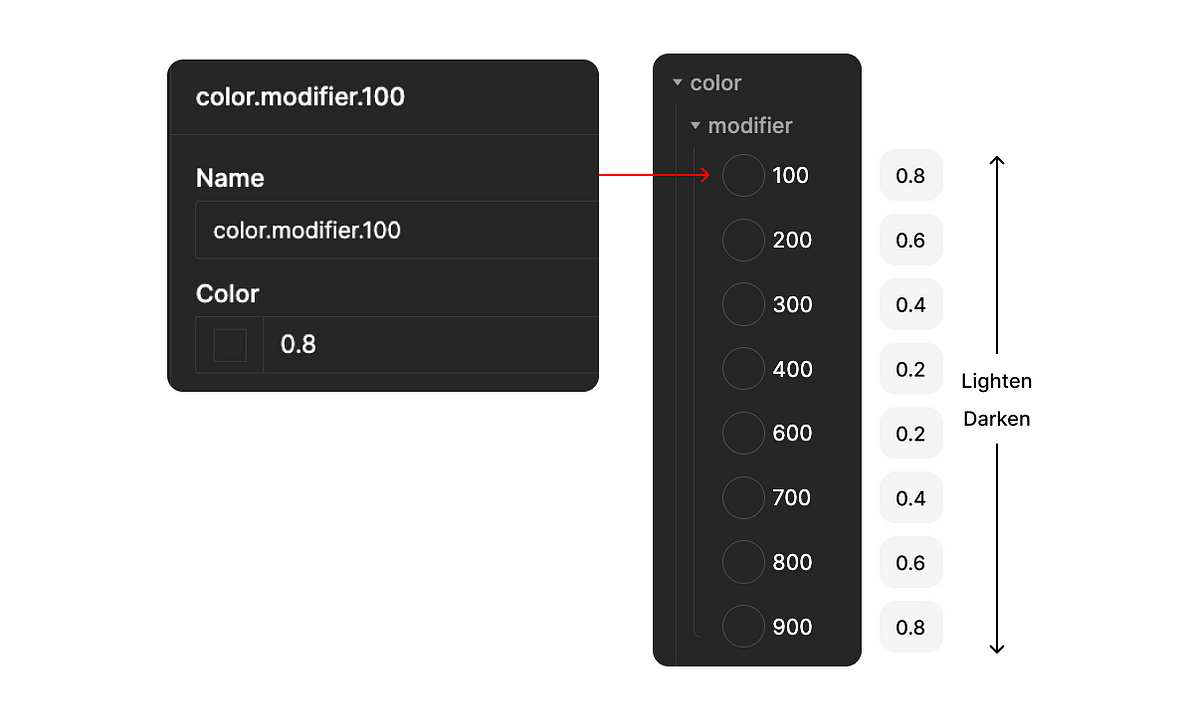Click the 0.6 badge beside token 800

point(911,563)
